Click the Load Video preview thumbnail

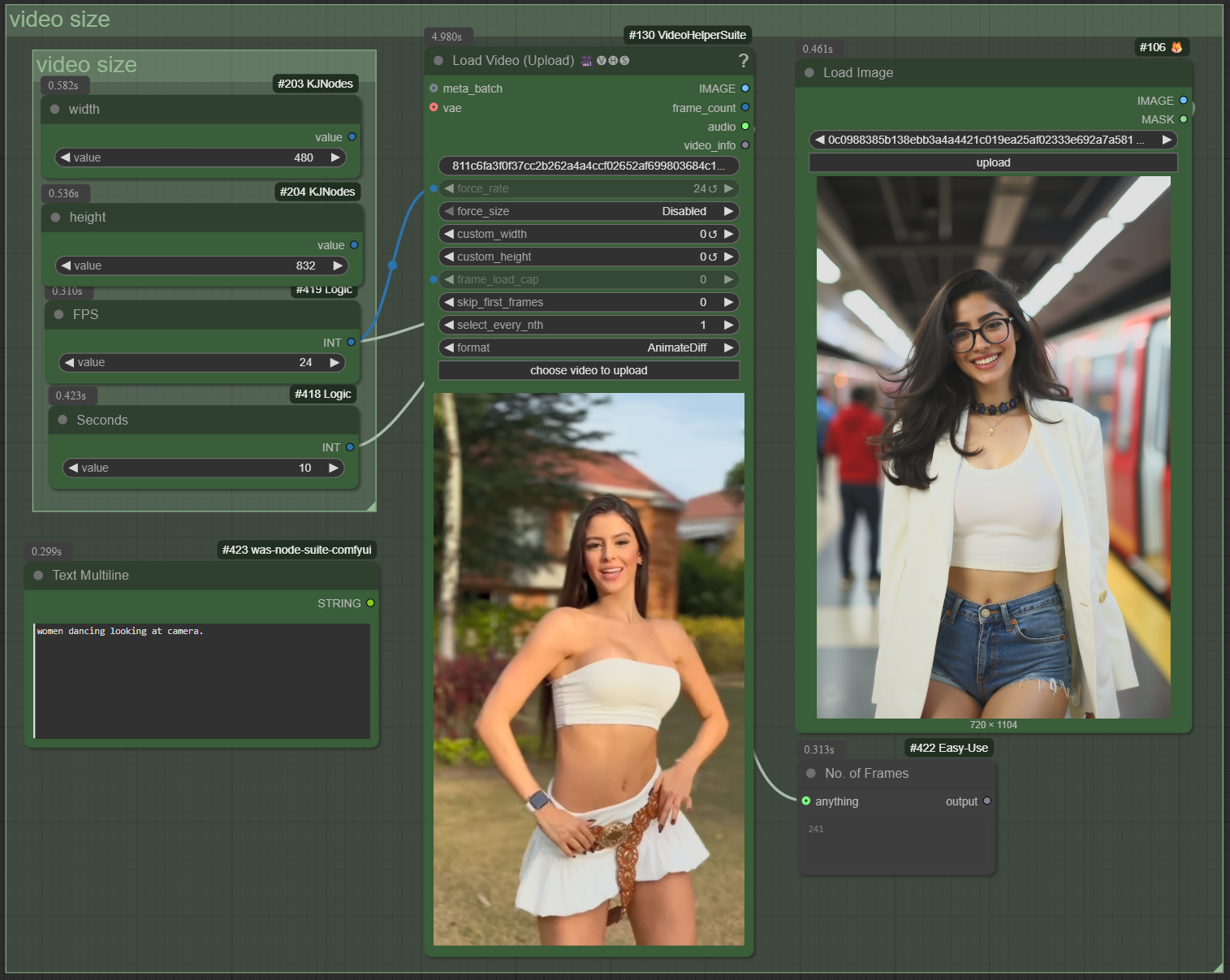click(x=589, y=669)
